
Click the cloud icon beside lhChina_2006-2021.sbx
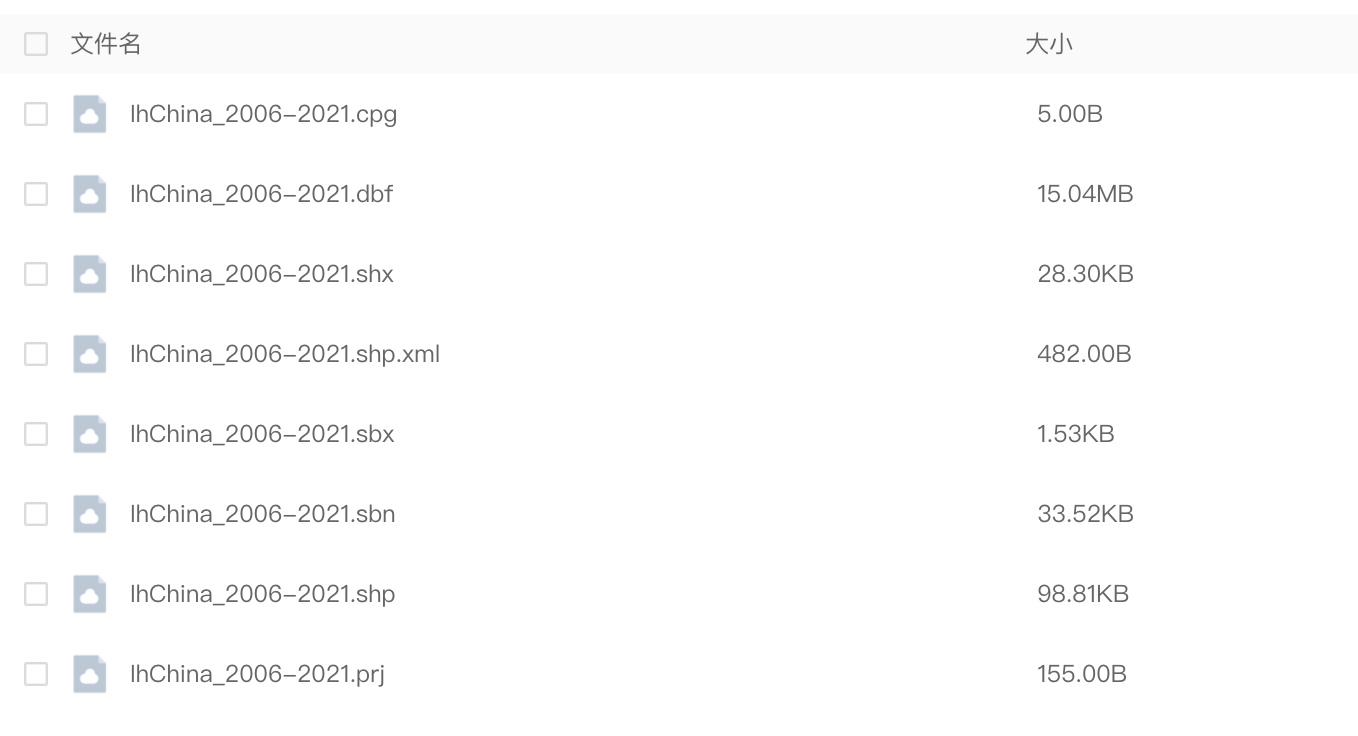coord(90,434)
